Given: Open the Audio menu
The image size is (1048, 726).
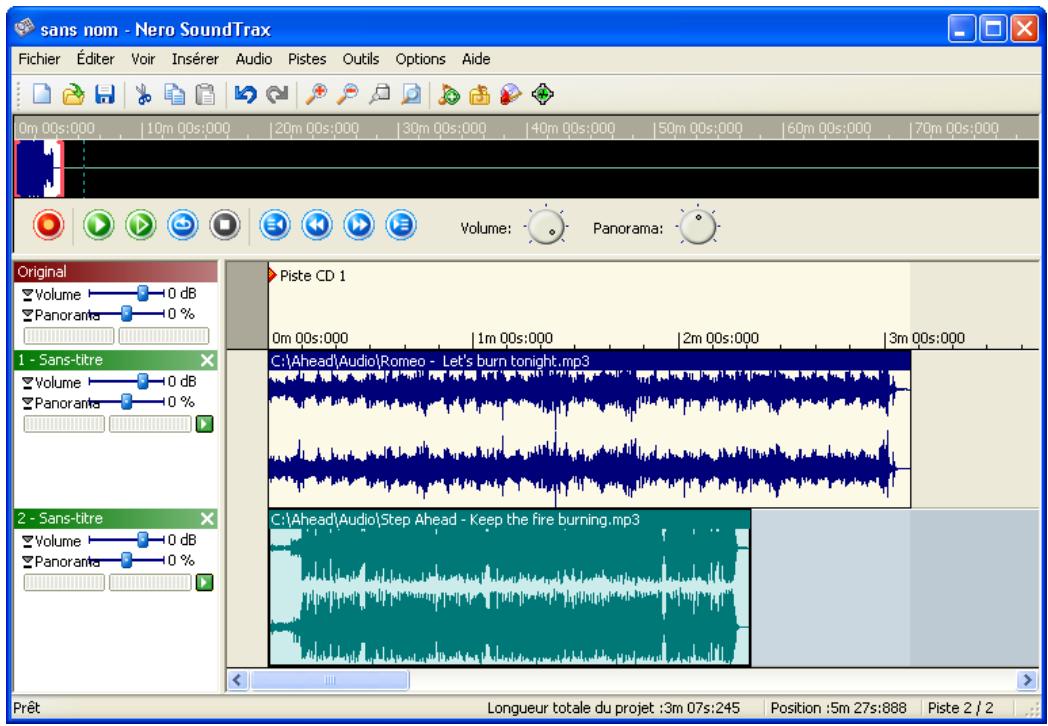Looking at the screenshot, I should tap(253, 59).
